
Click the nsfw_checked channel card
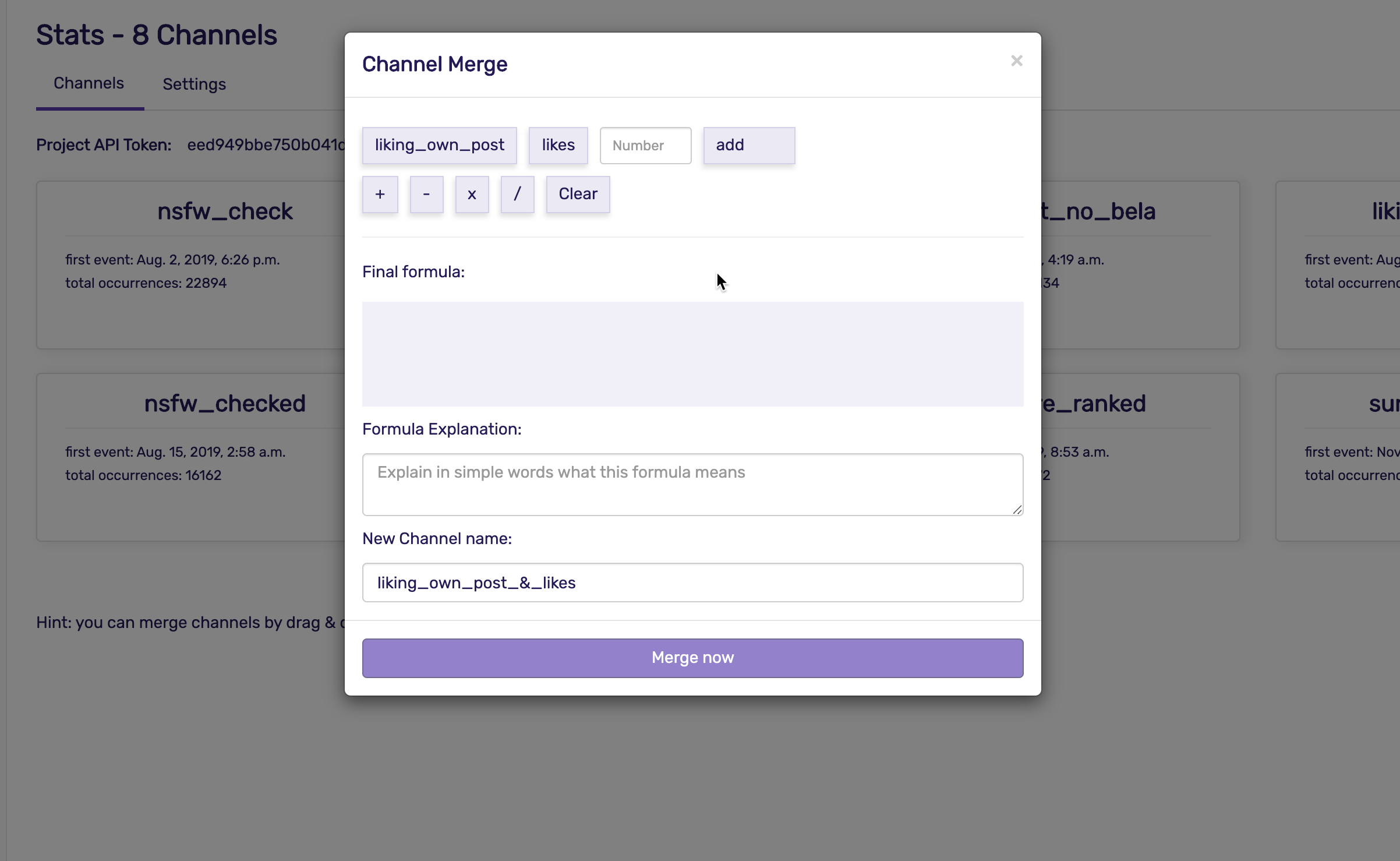coord(192,457)
